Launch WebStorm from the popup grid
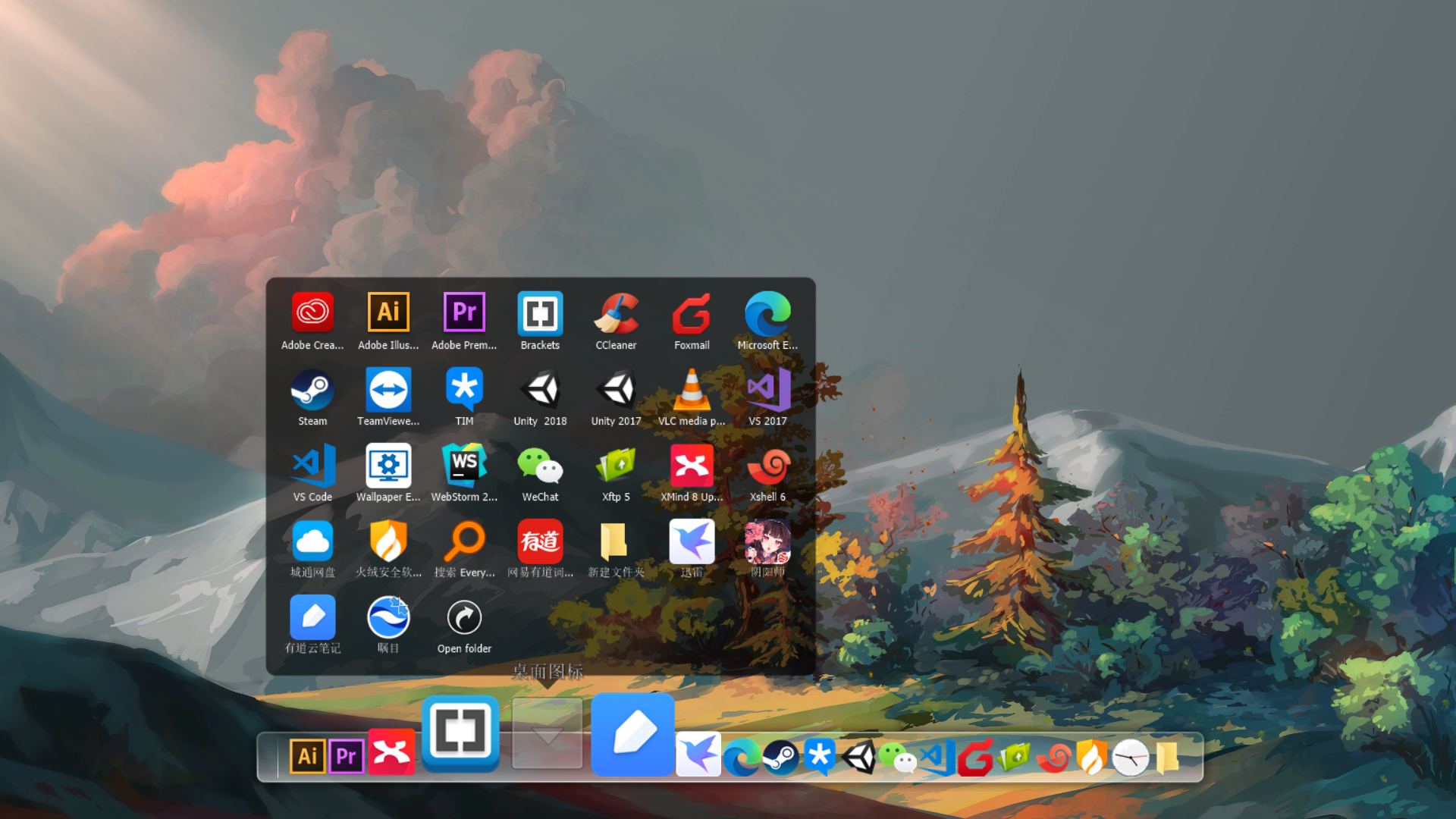The width and height of the screenshot is (1456, 819). pos(464,466)
